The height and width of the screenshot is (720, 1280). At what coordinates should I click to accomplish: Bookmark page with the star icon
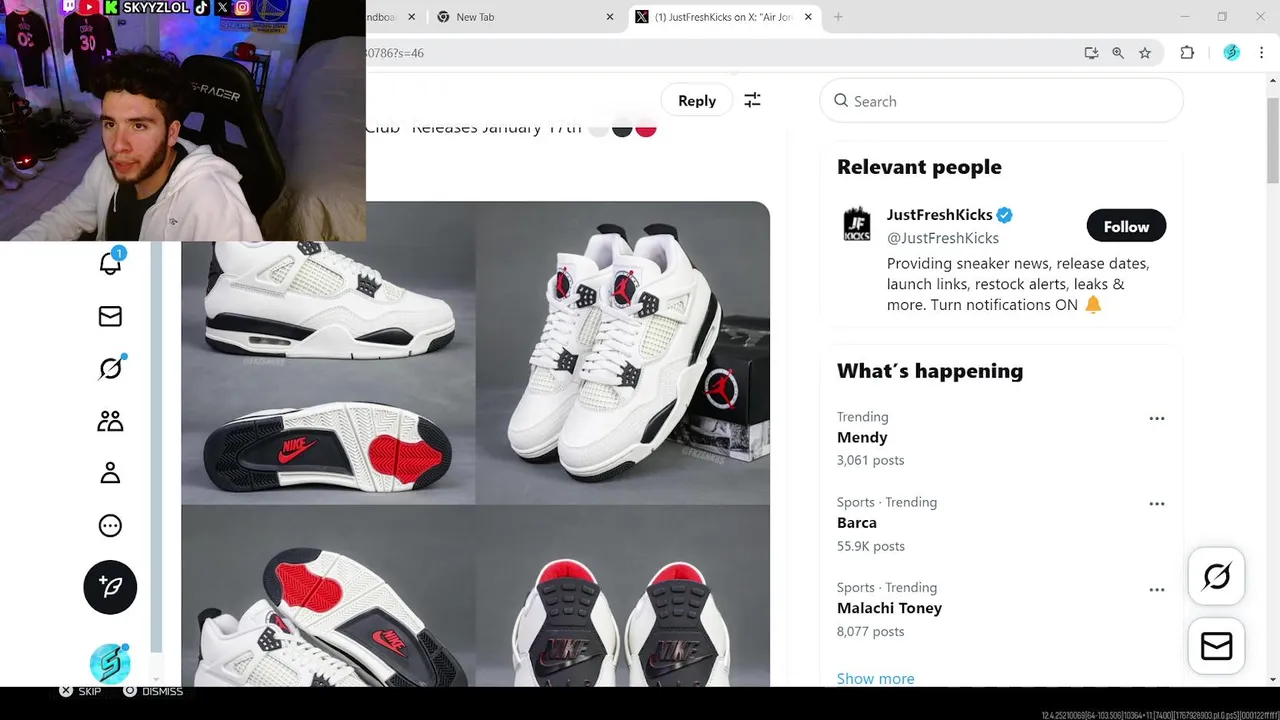tap(1145, 53)
